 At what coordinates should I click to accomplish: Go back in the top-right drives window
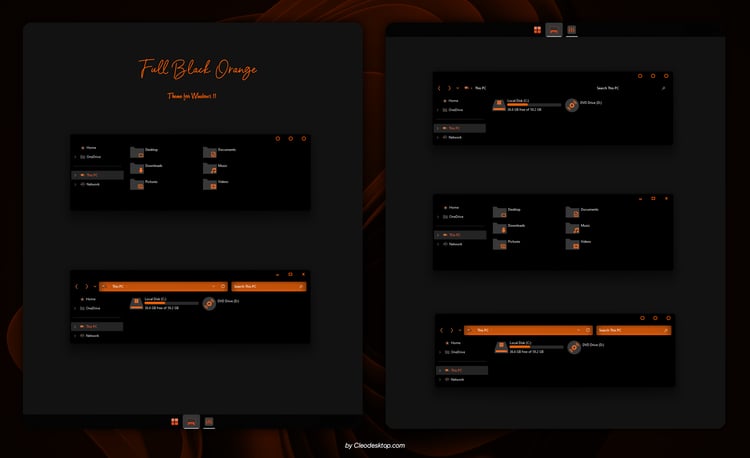439,88
